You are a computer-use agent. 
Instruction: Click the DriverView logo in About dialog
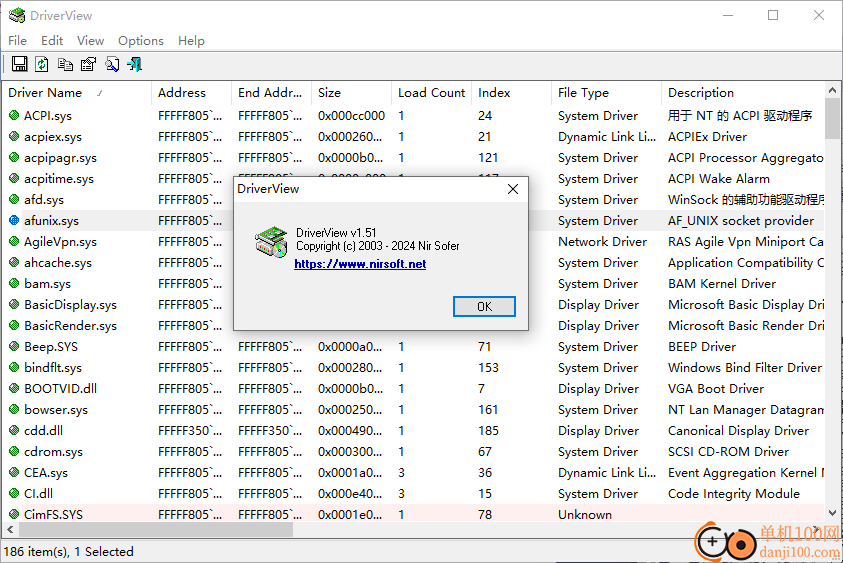pos(271,242)
